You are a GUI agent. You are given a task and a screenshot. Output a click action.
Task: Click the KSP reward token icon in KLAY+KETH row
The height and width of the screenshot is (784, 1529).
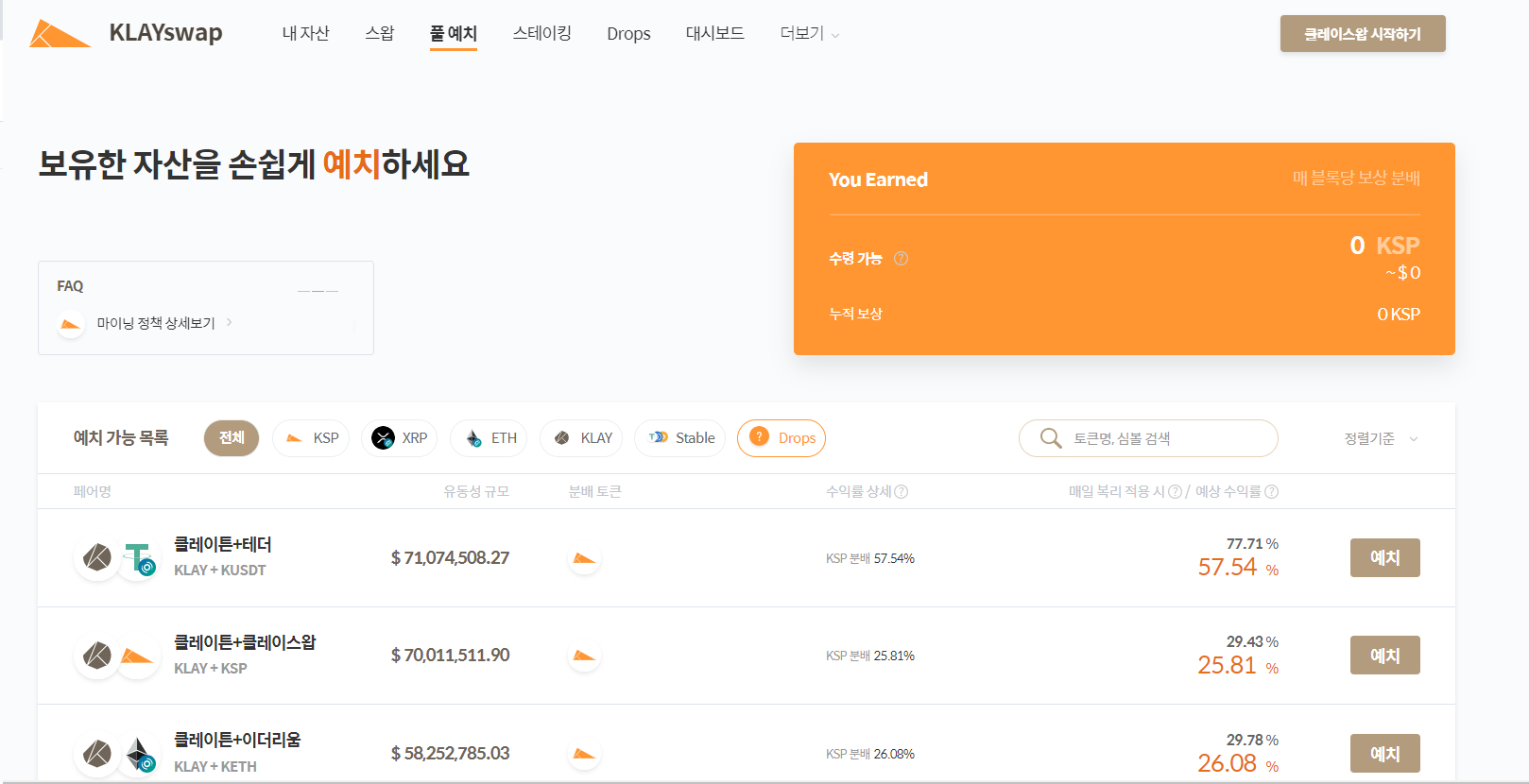pos(585,754)
